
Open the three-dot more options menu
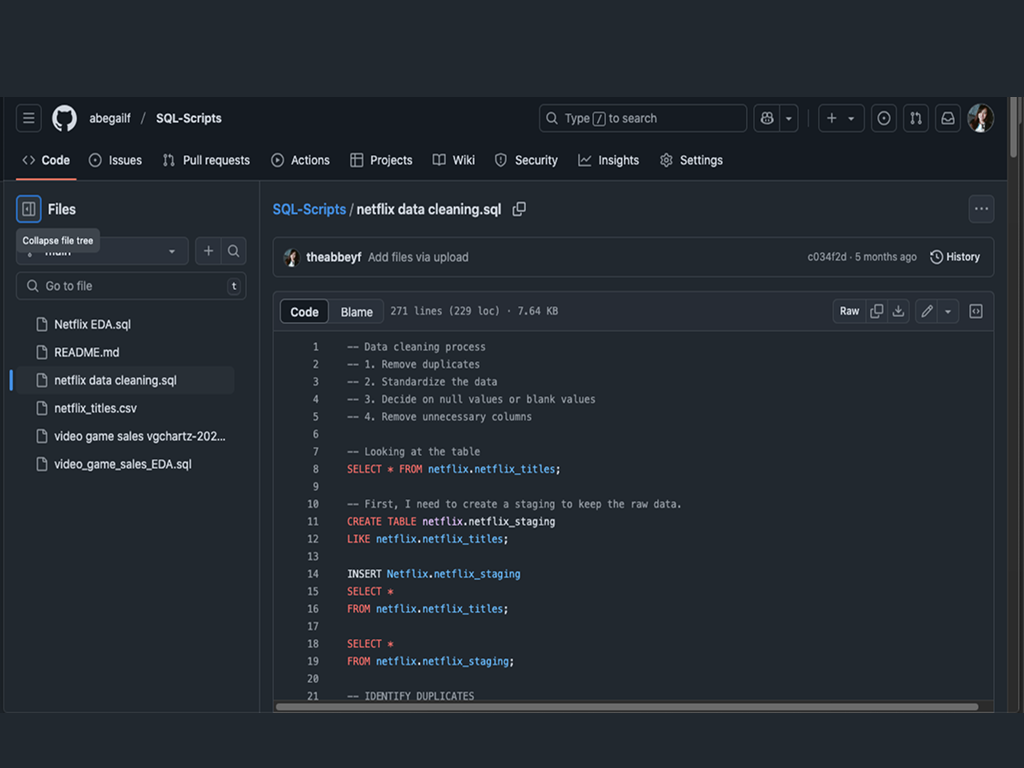point(981,209)
